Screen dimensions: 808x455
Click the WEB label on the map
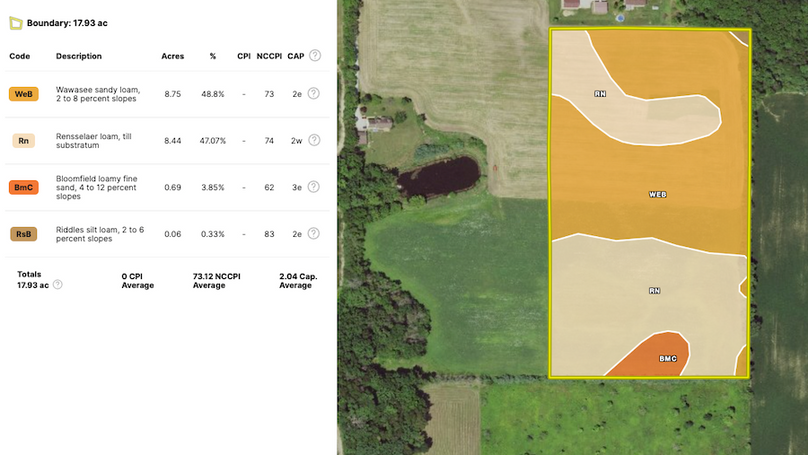click(657, 195)
